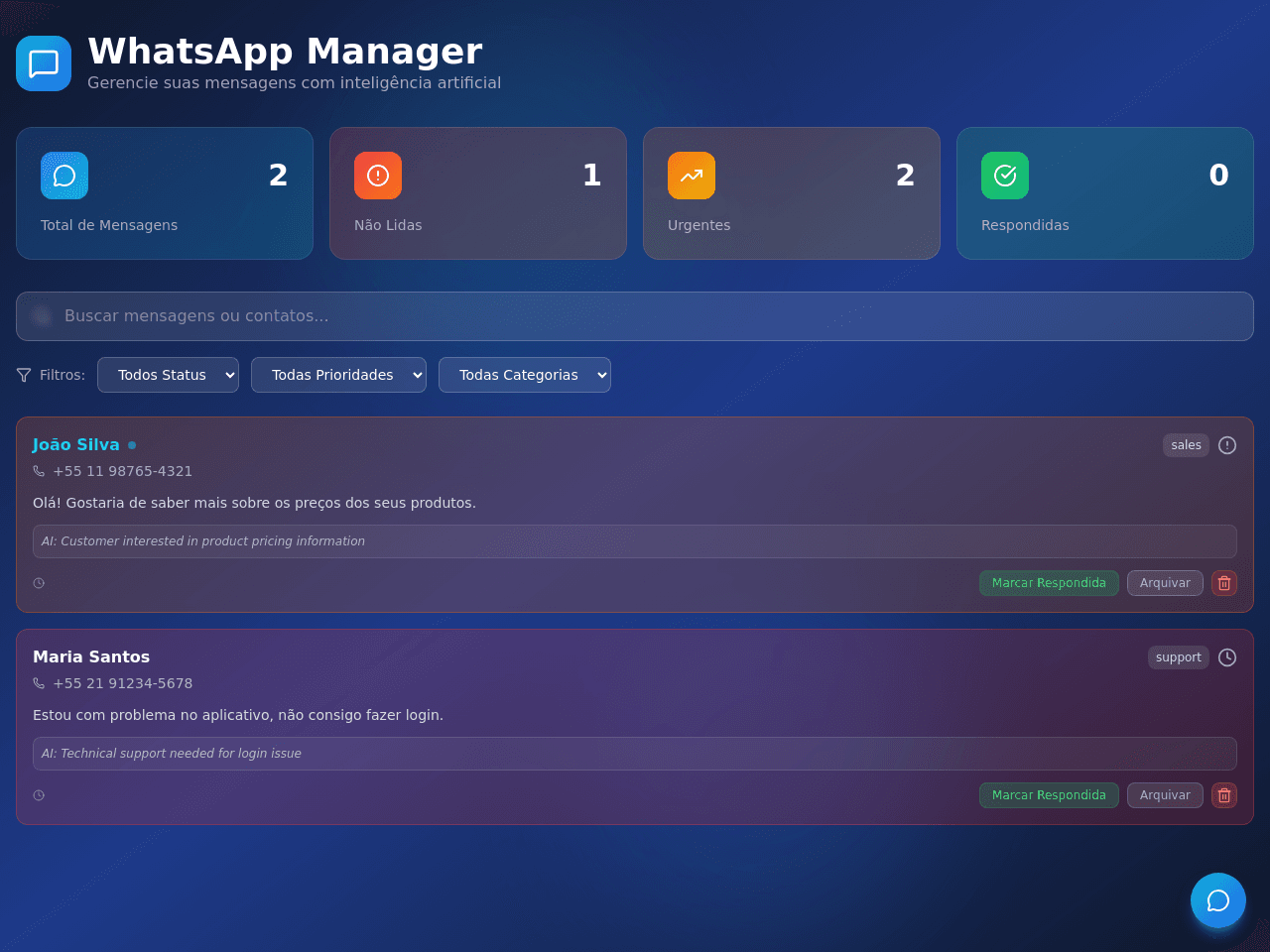The height and width of the screenshot is (952, 1270).
Task: Click the support category tag
Action: coord(1179,657)
